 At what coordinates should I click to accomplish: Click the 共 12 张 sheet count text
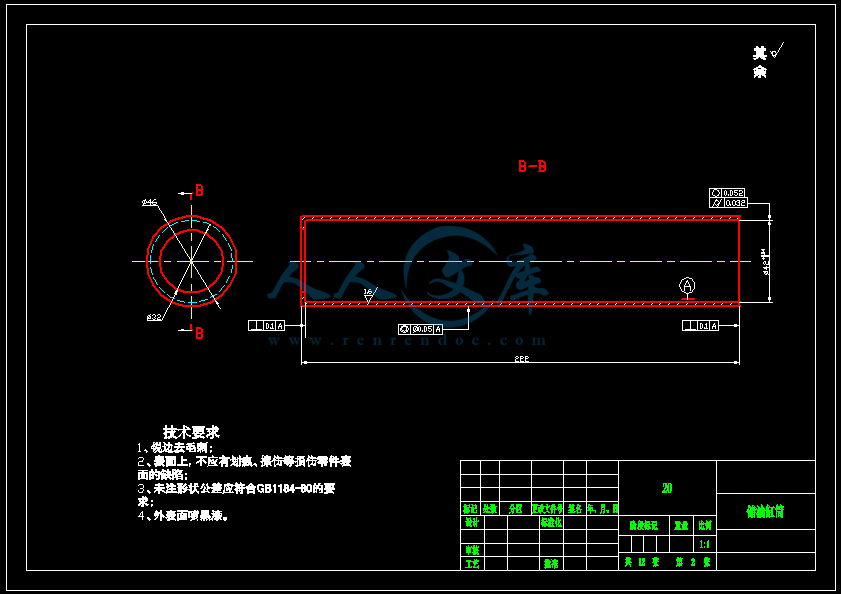pos(642,562)
